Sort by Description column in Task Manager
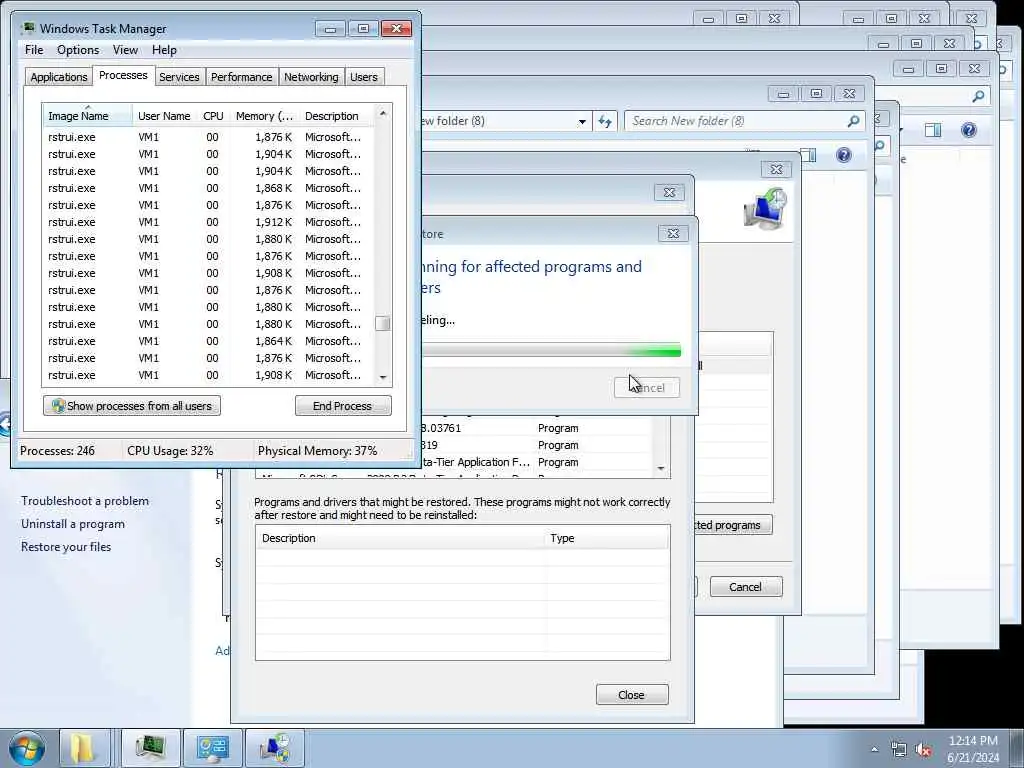The width and height of the screenshot is (1024, 768). pos(336,116)
